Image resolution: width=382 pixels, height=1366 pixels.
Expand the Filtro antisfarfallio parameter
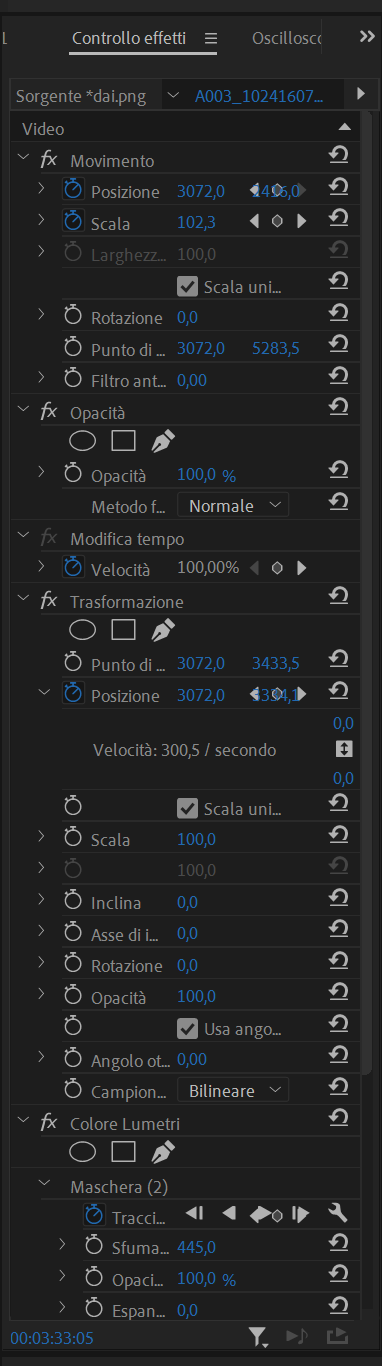pyautogui.click(x=41, y=379)
